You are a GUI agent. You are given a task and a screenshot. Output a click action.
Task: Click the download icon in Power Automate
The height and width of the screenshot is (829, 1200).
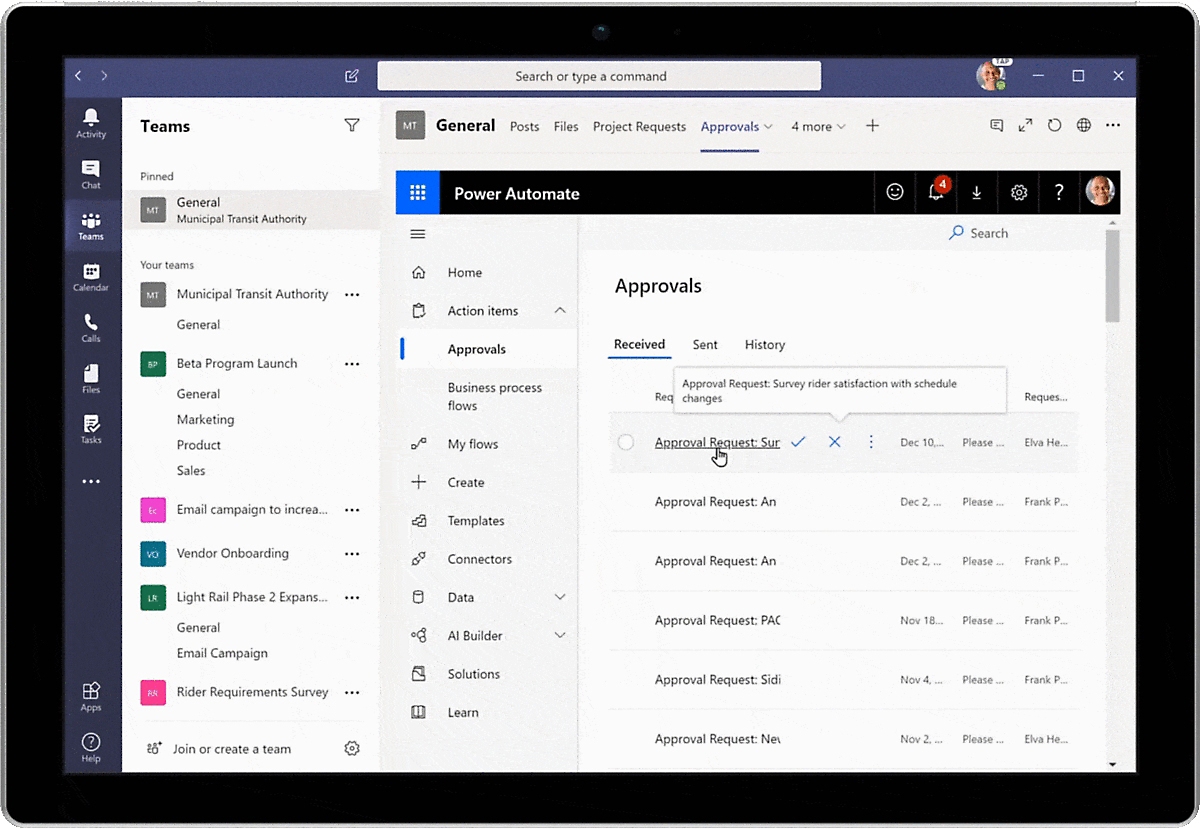coord(977,193)
